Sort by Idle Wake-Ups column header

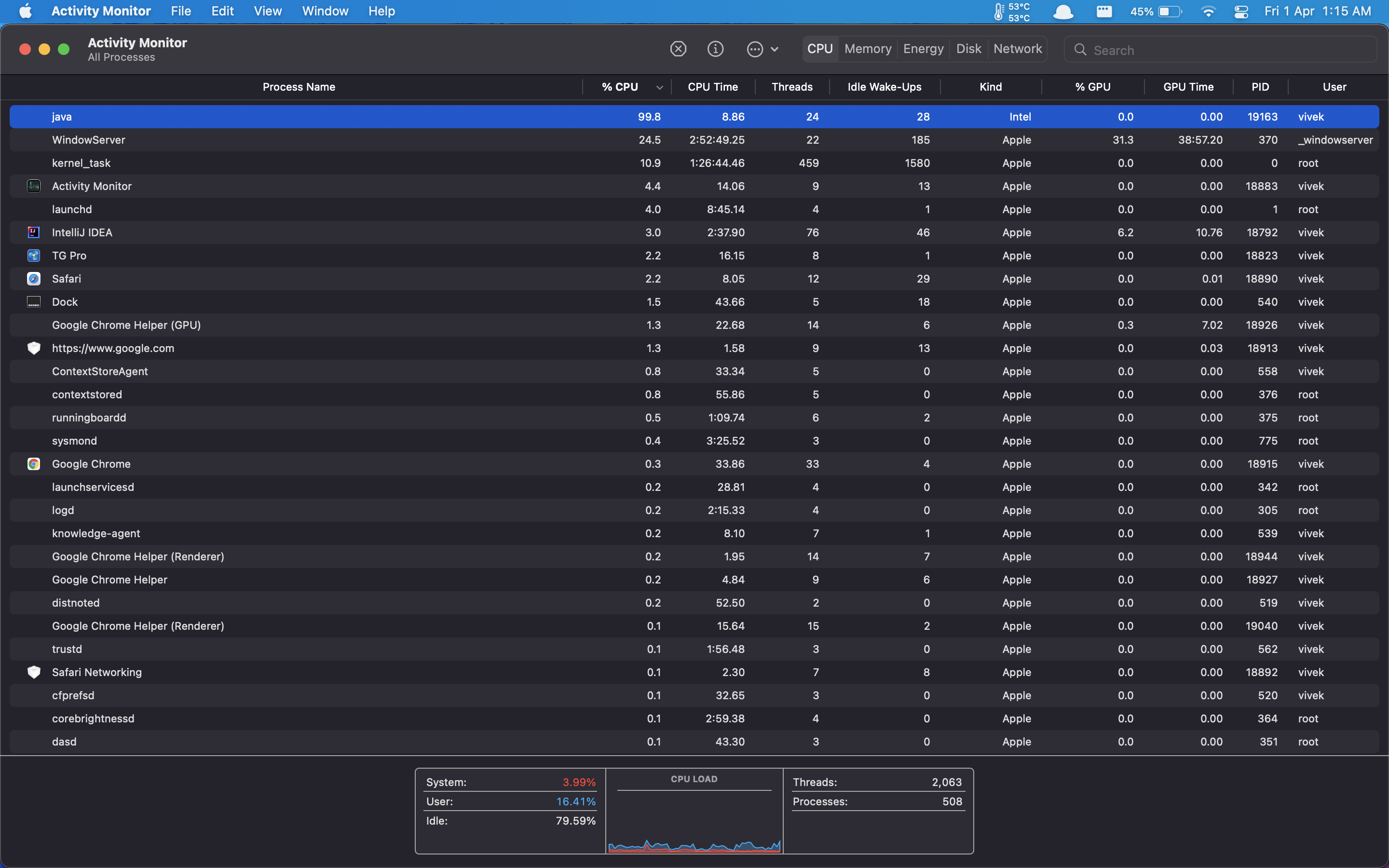(x=884, y=87)
